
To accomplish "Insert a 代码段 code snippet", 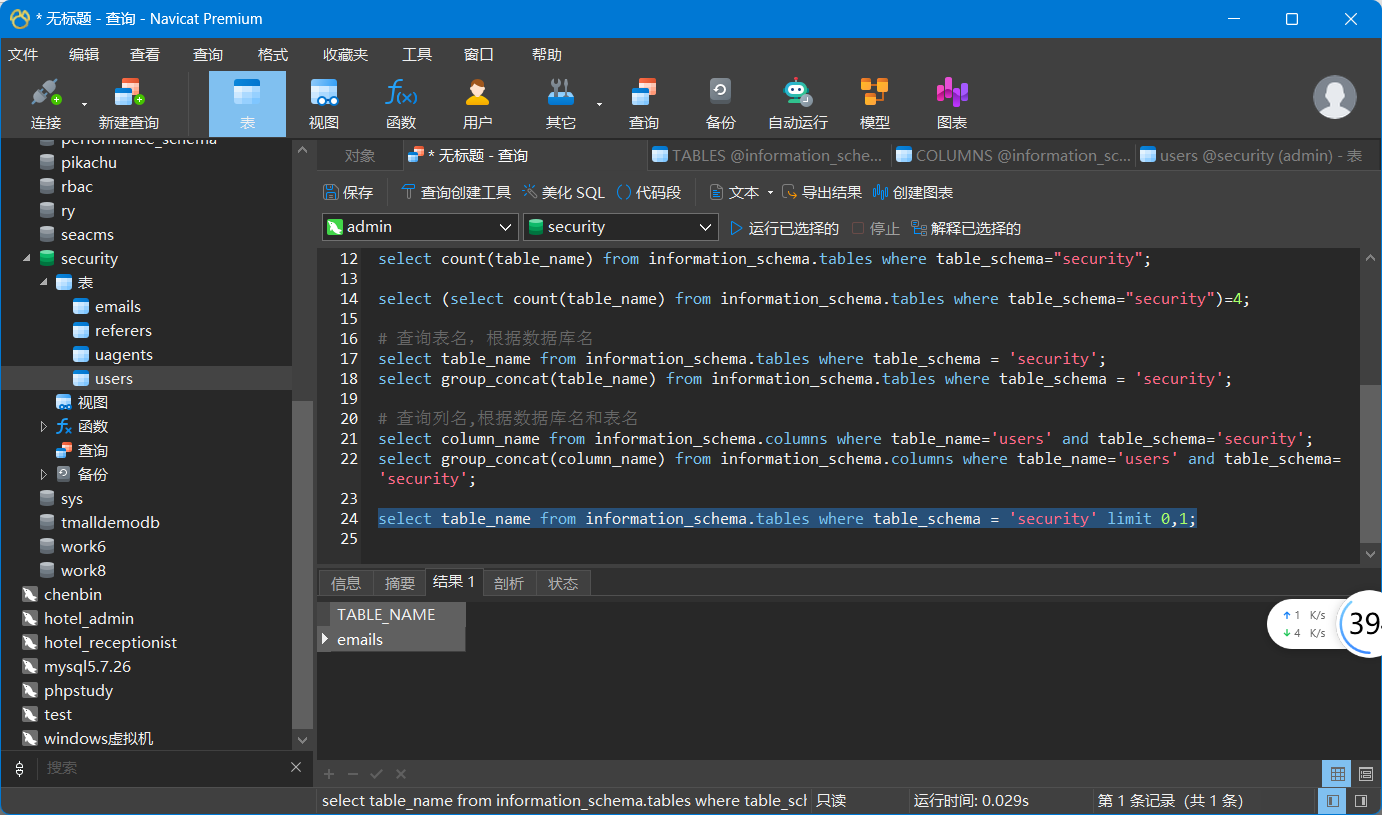I will pos(649,192).
